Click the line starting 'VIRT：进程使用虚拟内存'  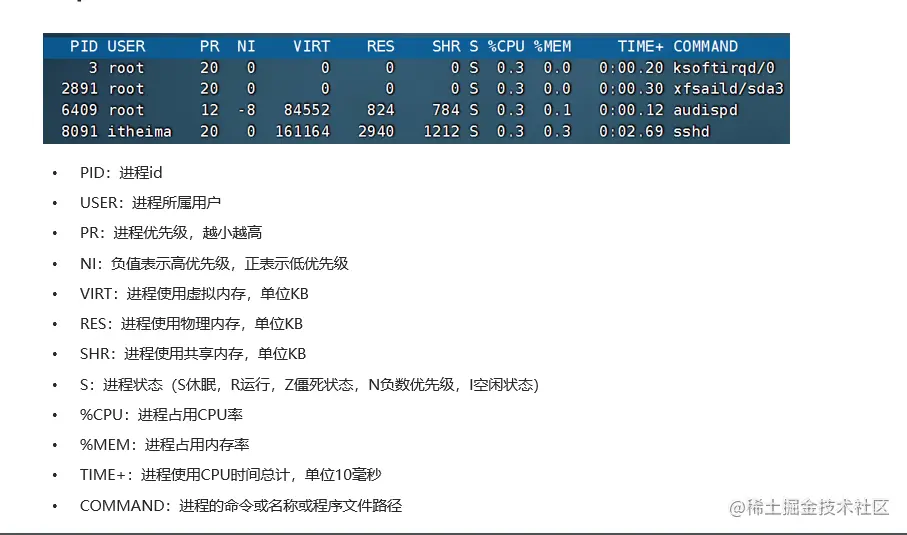click(x=194, y=294)
